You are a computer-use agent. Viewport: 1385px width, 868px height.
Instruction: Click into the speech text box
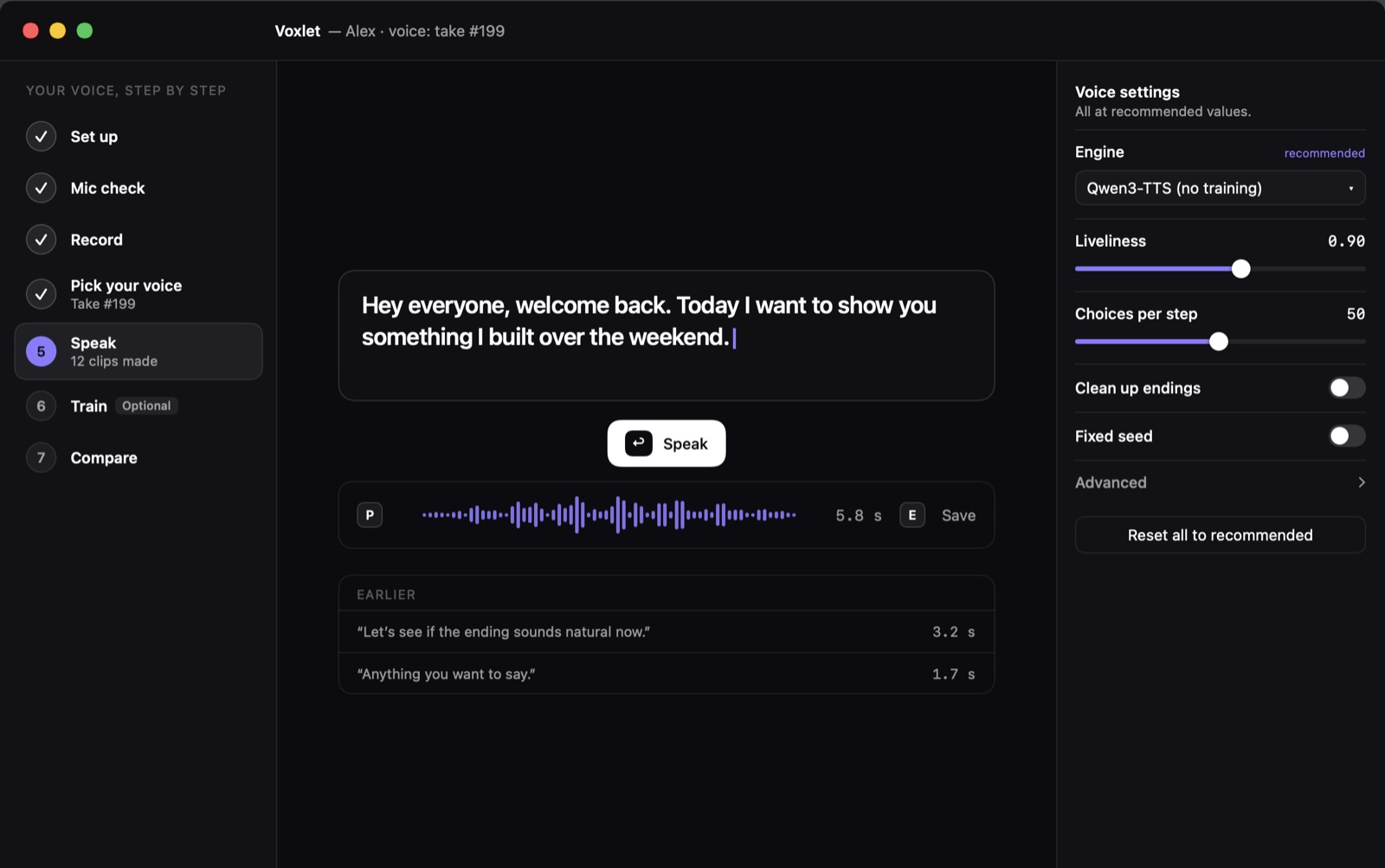tap(667, 336)
